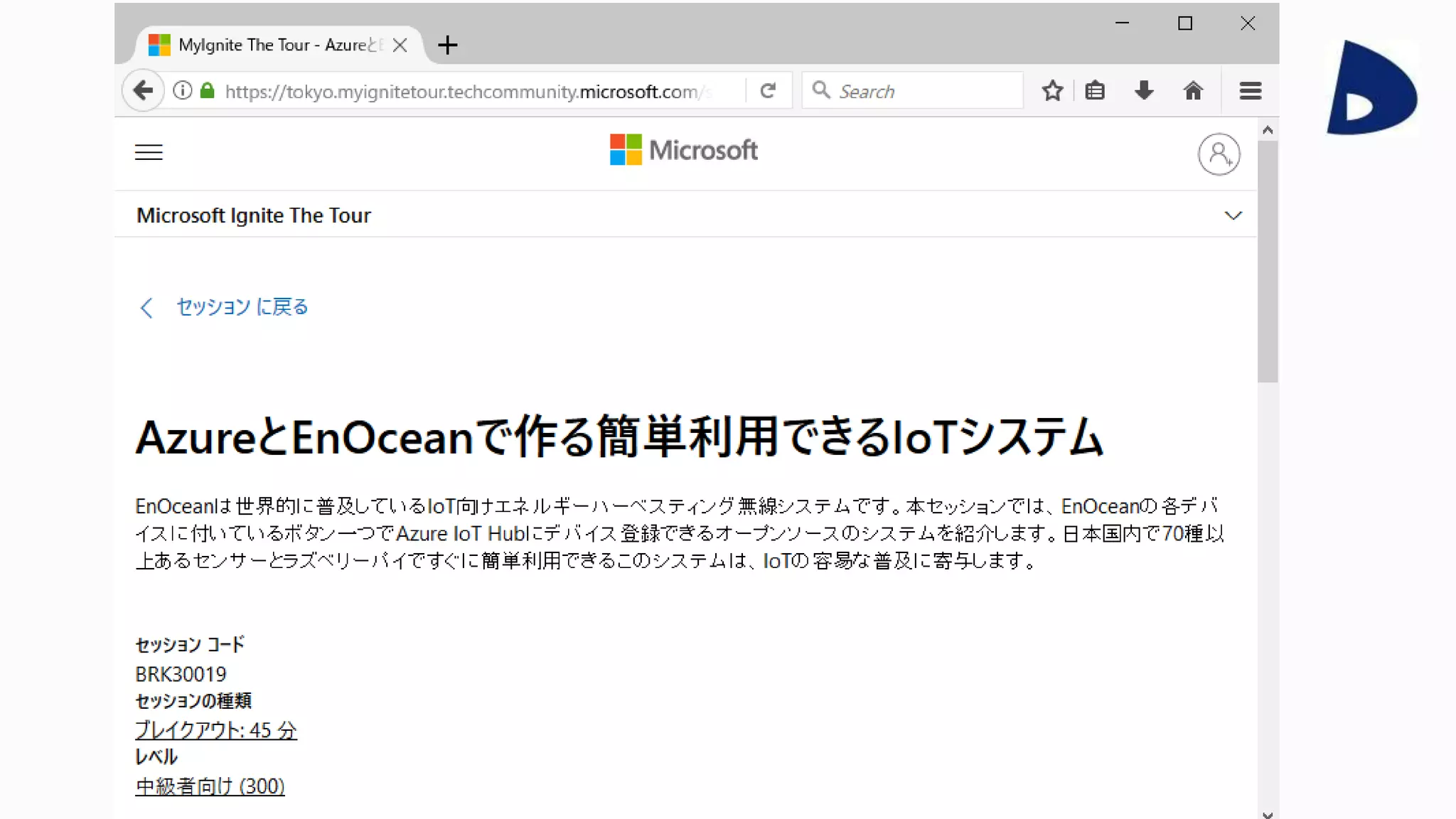Click the browser back arrow button
Screen dimensions: 1456x819
click(143, 90)
